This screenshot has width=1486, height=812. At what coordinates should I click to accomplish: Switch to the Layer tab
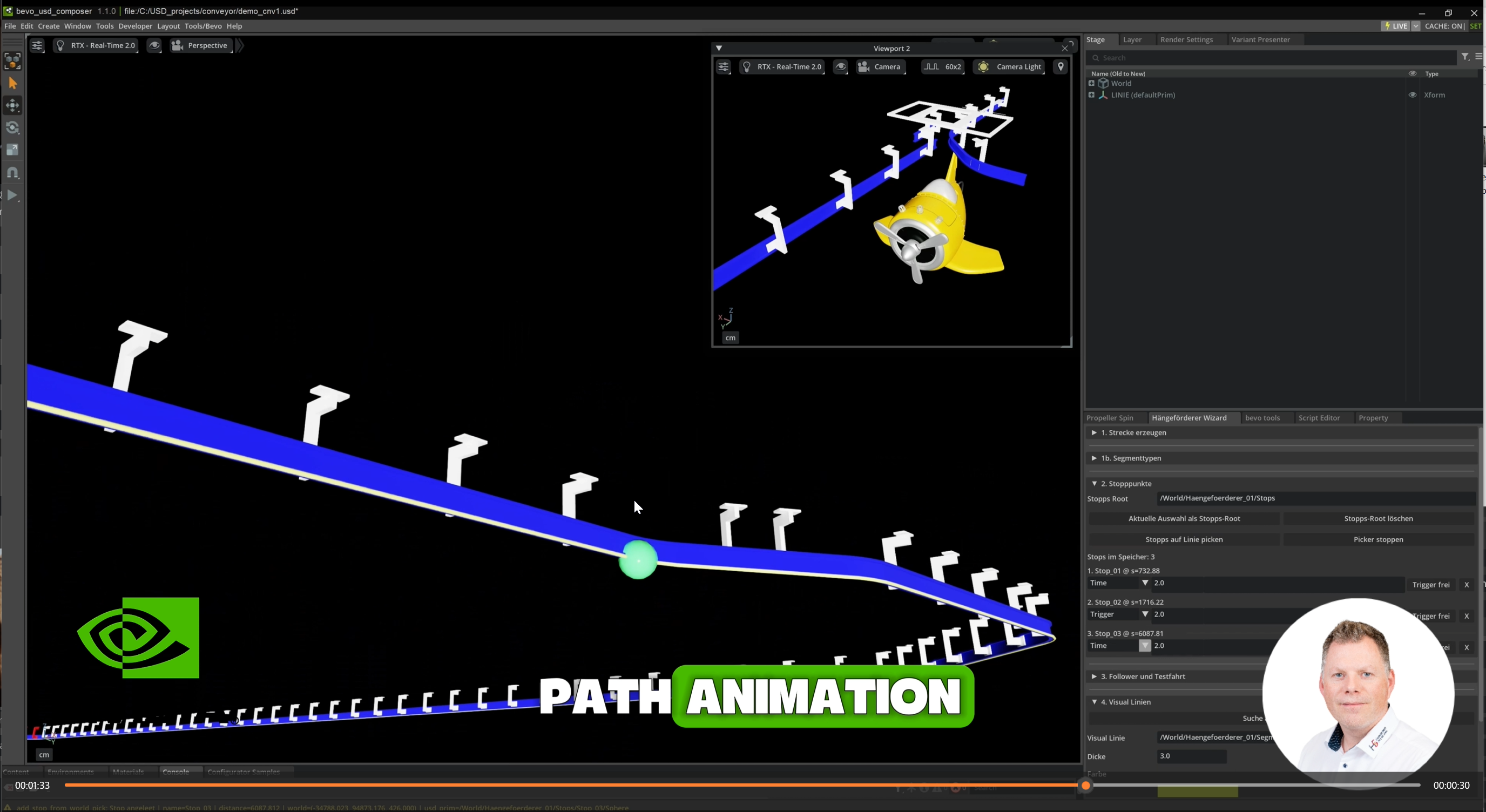point(1132,40)
